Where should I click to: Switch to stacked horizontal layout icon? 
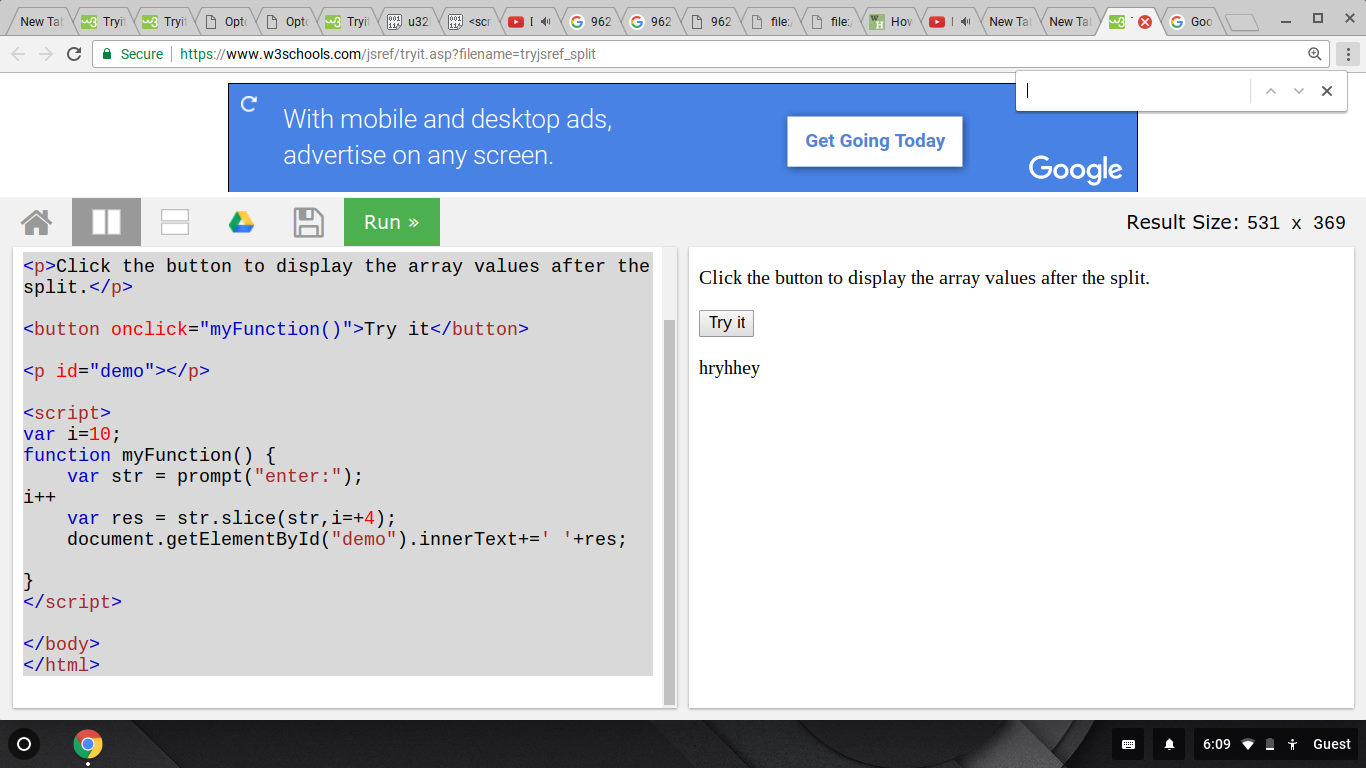point(175,222)
